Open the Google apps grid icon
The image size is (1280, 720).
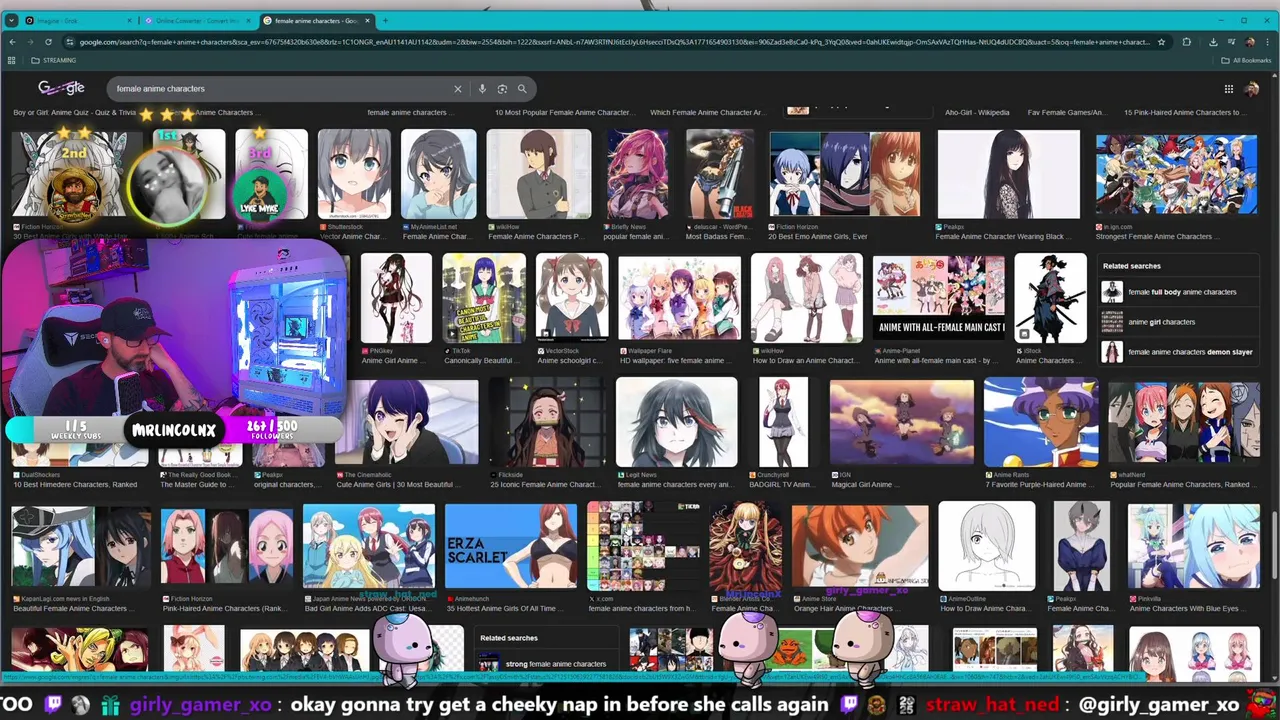(1228, 89)
